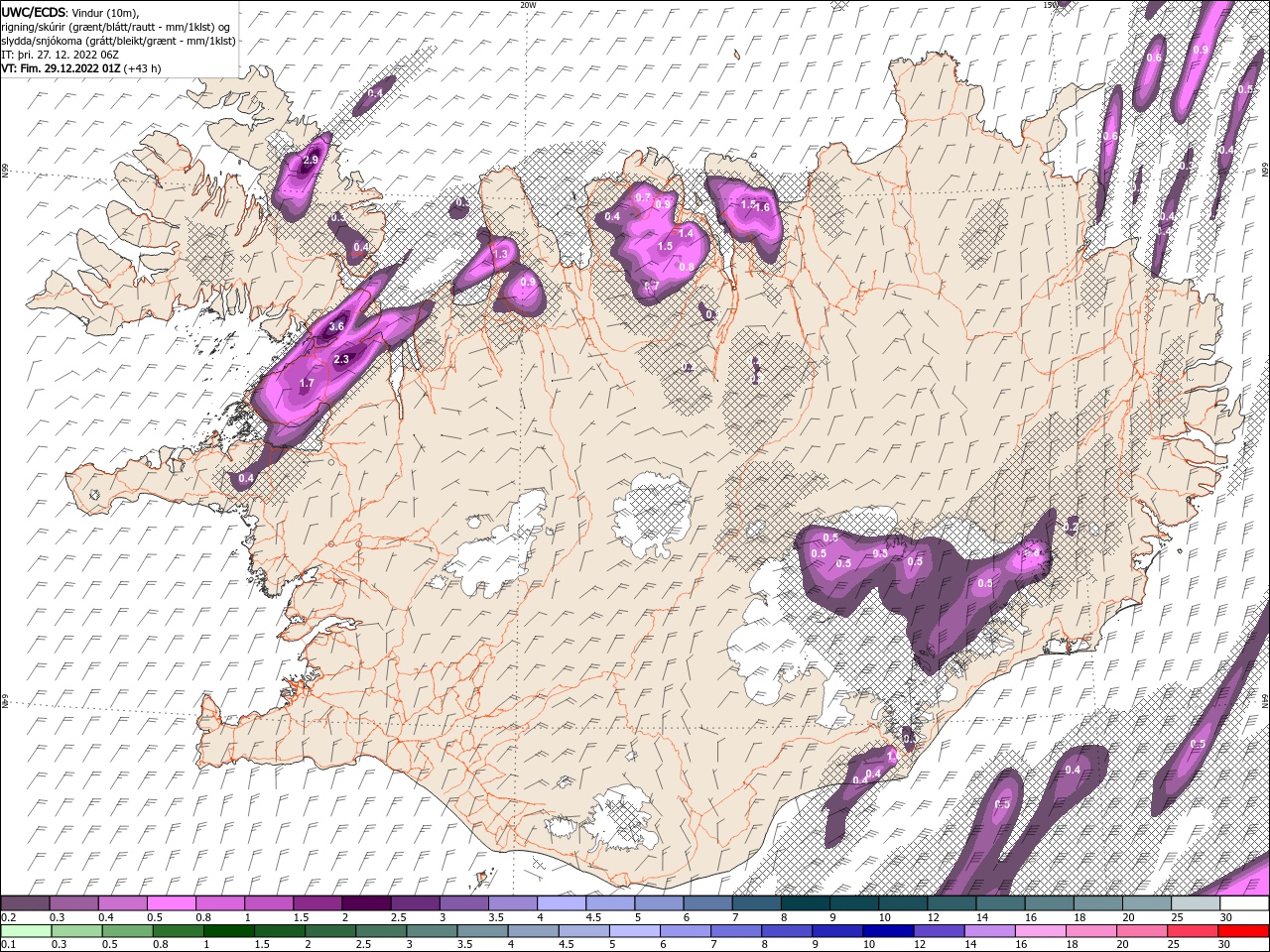
Task: Click the '(+43 h)' forecast offset text
Action: 143,68
